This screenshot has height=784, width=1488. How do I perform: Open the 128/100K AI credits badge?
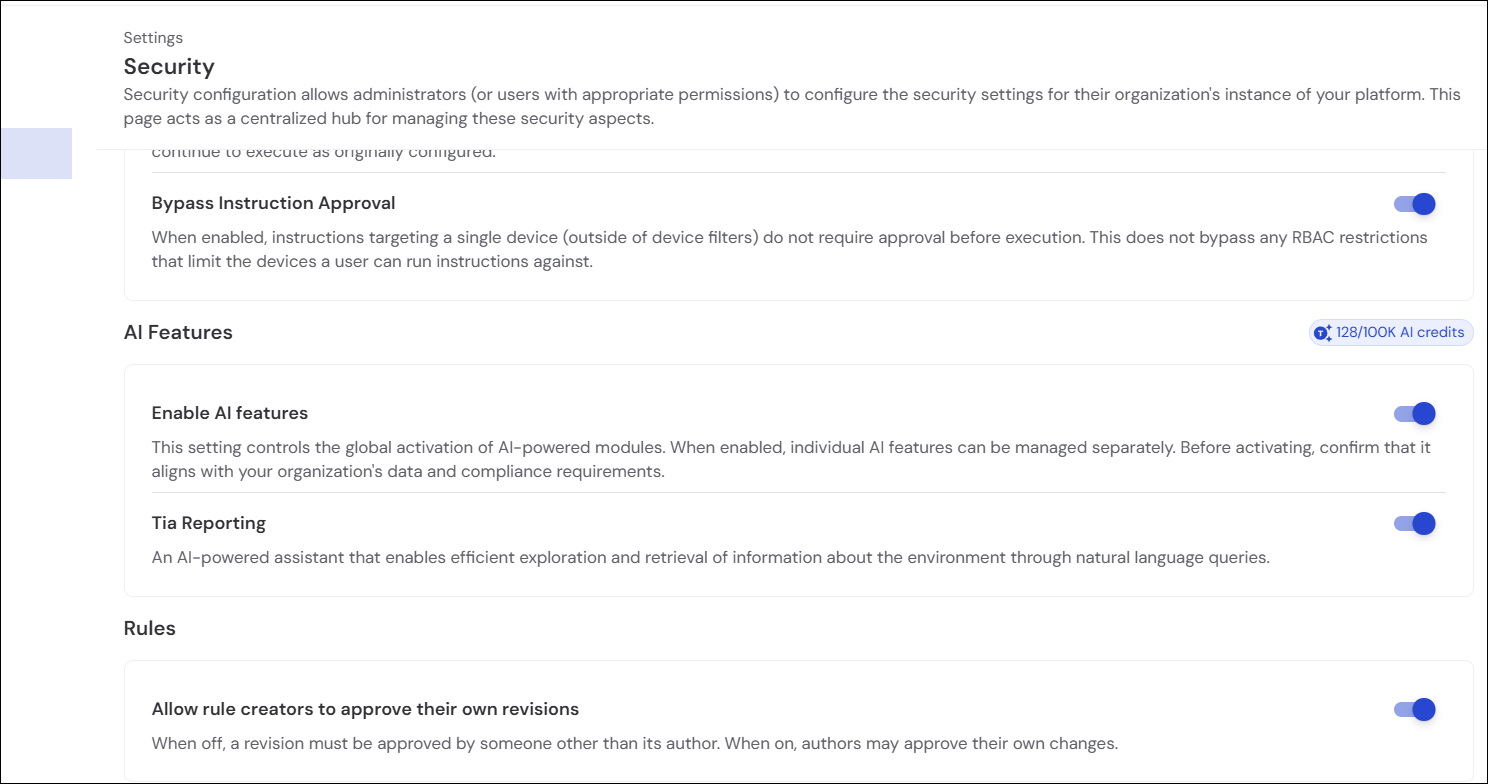coord(1391,333)
